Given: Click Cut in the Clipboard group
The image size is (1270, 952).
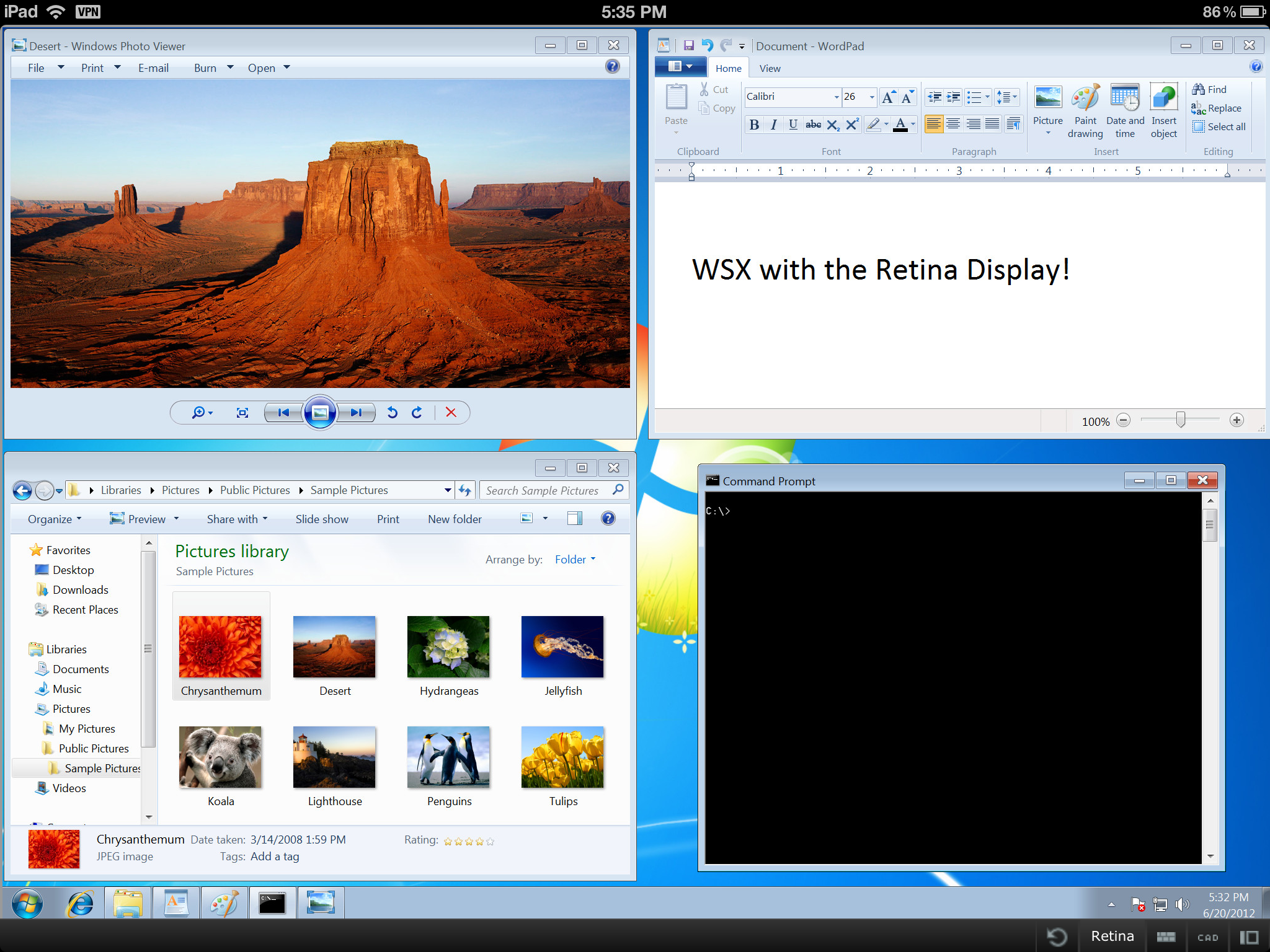Looking at the screenshot, I should click(x=714, y=89).
